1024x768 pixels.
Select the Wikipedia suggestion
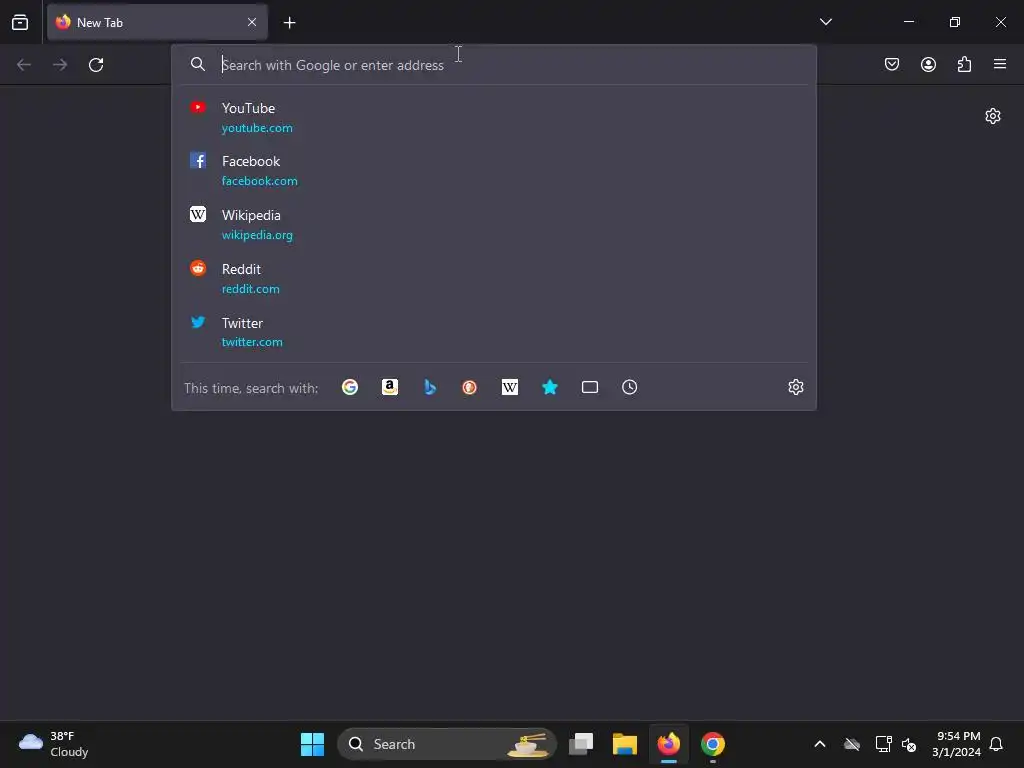coord(494,225)
